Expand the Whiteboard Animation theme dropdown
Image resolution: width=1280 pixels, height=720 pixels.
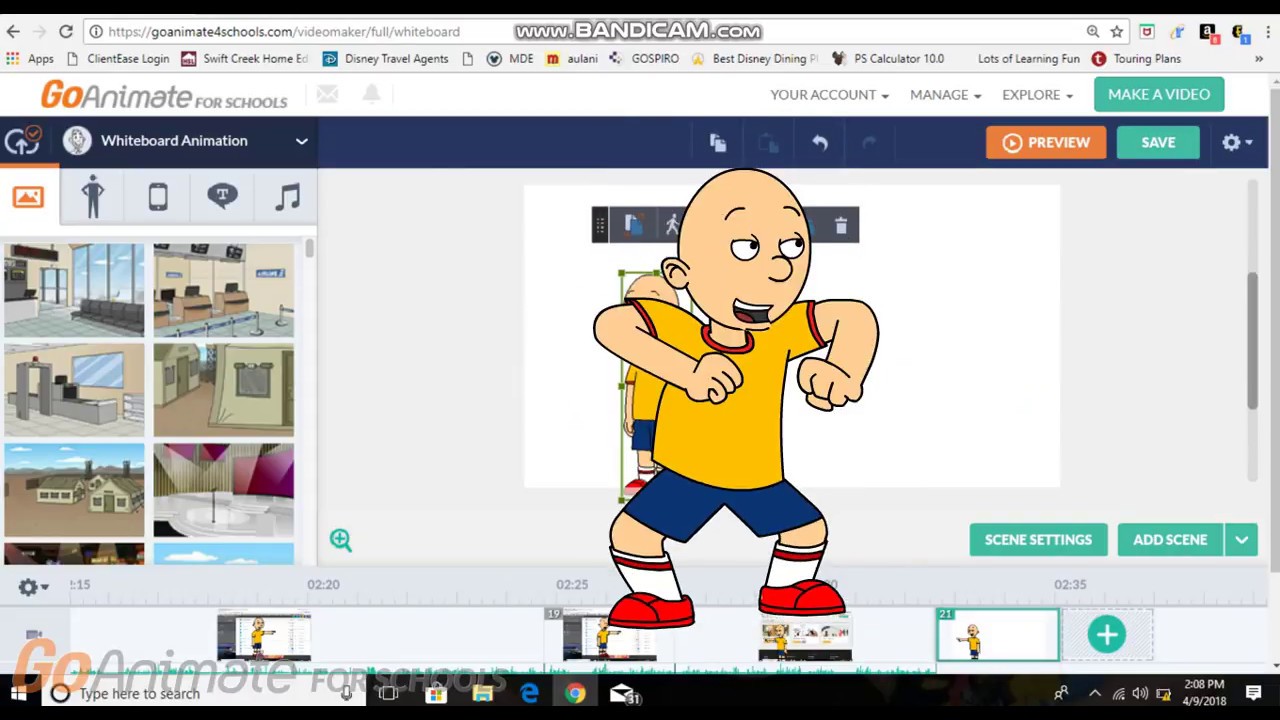coord(301,141)
